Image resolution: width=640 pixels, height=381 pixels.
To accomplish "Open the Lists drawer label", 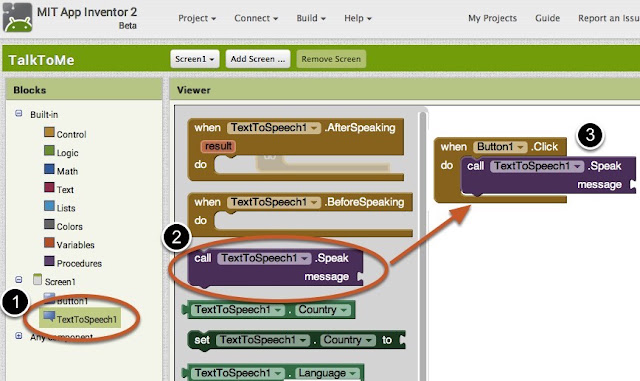I will (66, 208).
